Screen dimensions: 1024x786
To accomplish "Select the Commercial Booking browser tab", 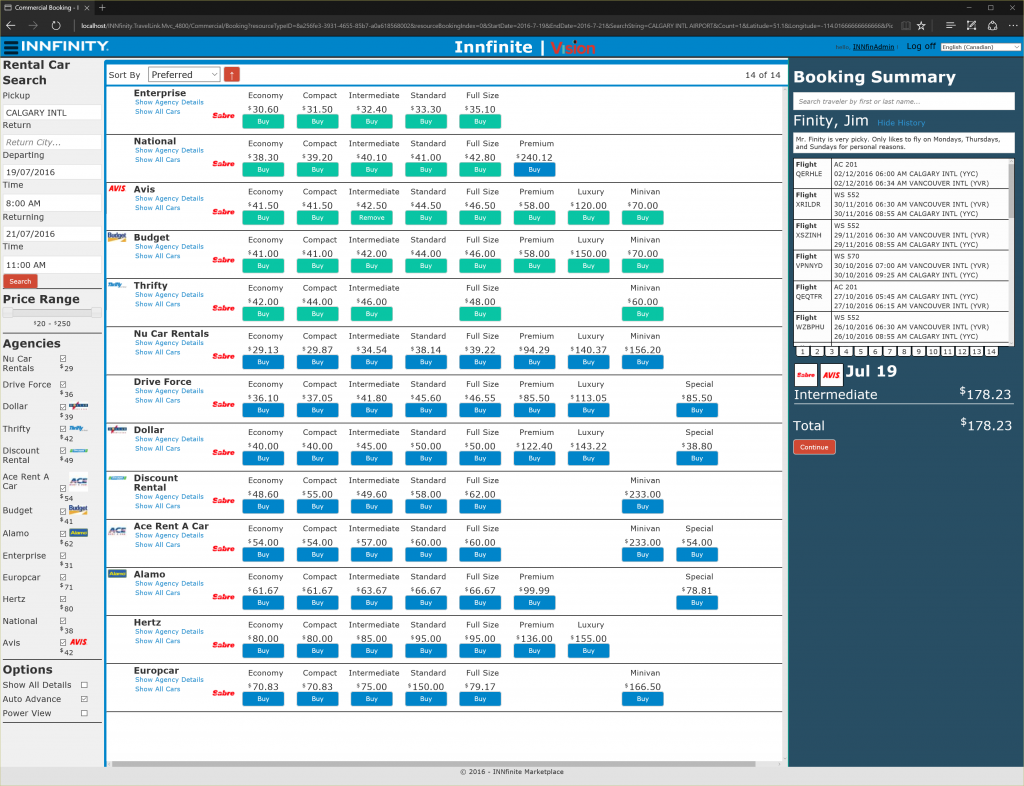I will 47,7.
